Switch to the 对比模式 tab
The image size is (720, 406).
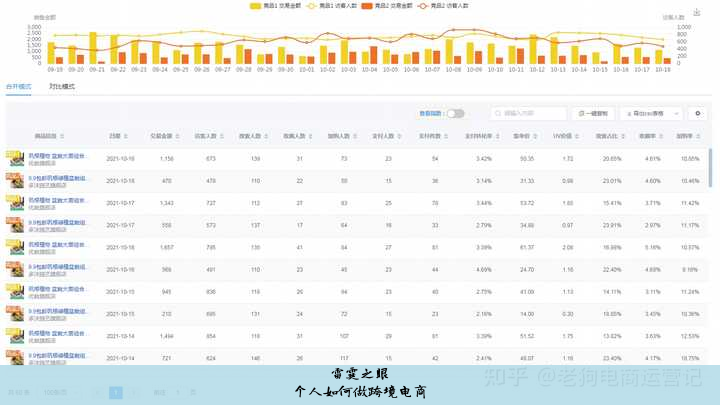[62, 87]
